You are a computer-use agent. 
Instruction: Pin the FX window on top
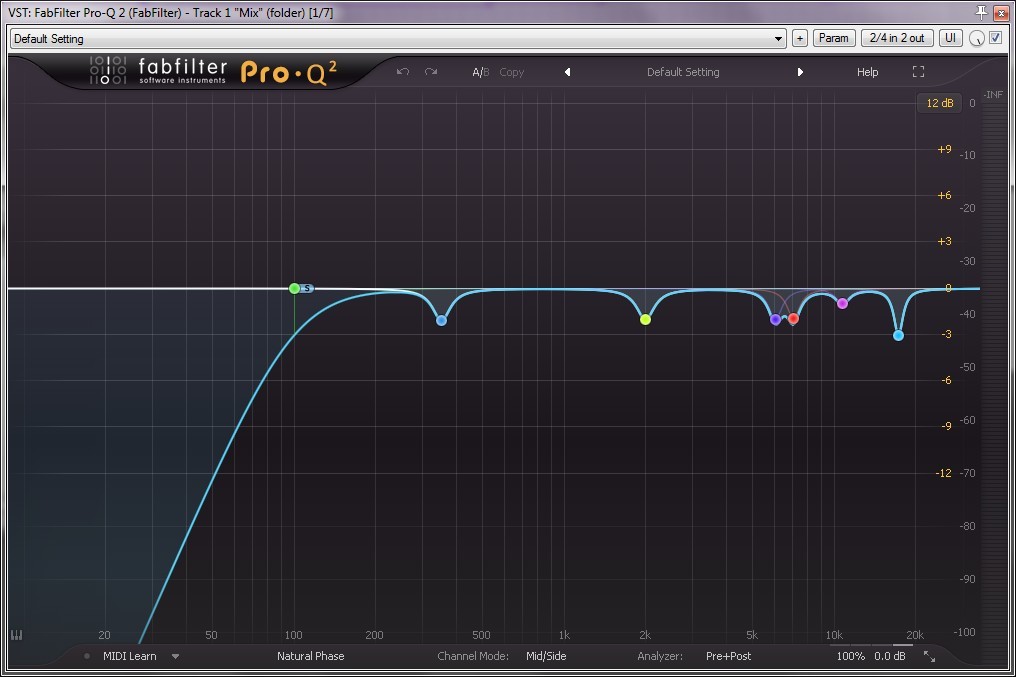pos(982,12)
